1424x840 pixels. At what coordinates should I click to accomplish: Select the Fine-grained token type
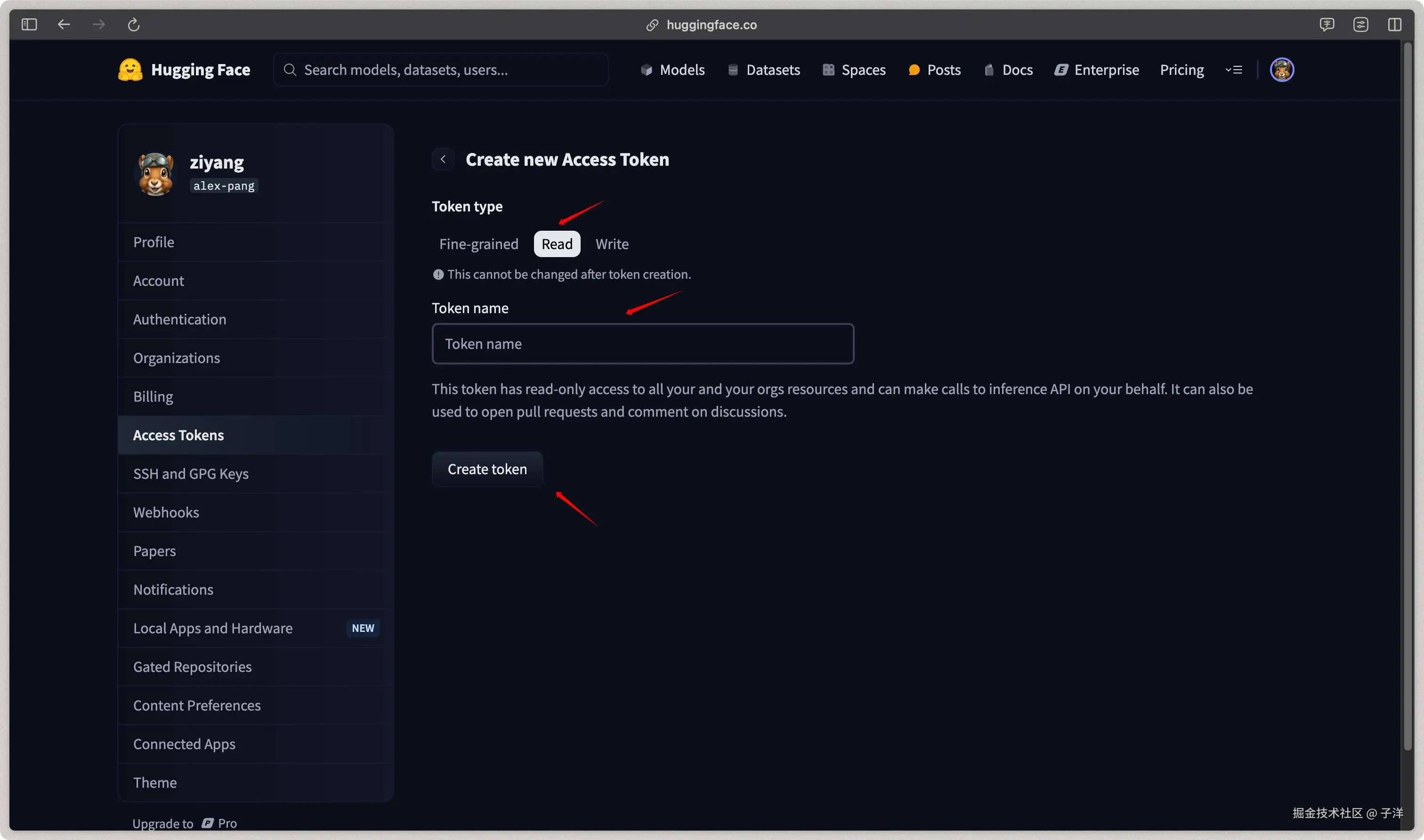pos(478,244)
